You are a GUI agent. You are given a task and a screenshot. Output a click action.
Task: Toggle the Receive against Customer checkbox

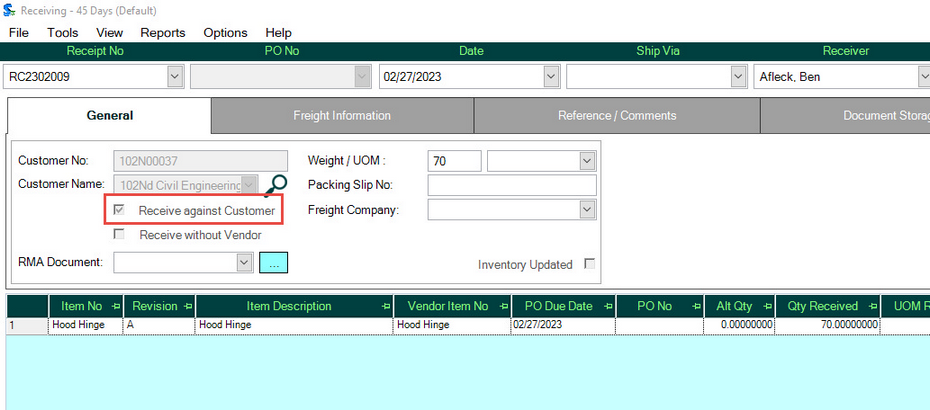(x=120, y=211)
